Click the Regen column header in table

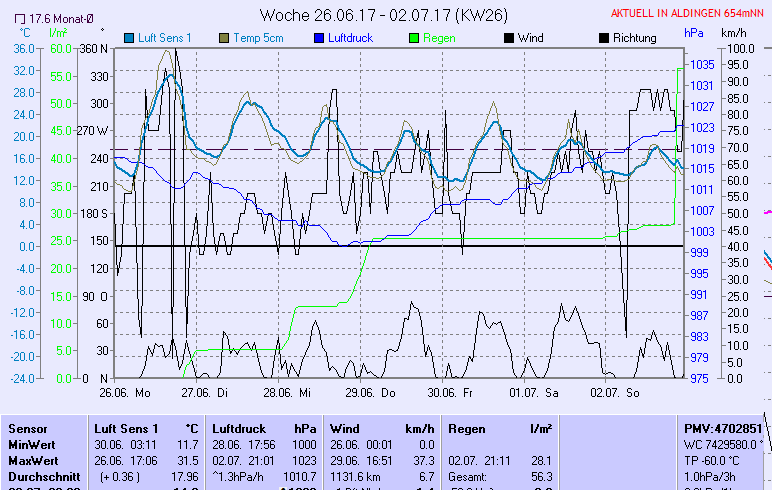pyautogui.click(x=468, y=428)
